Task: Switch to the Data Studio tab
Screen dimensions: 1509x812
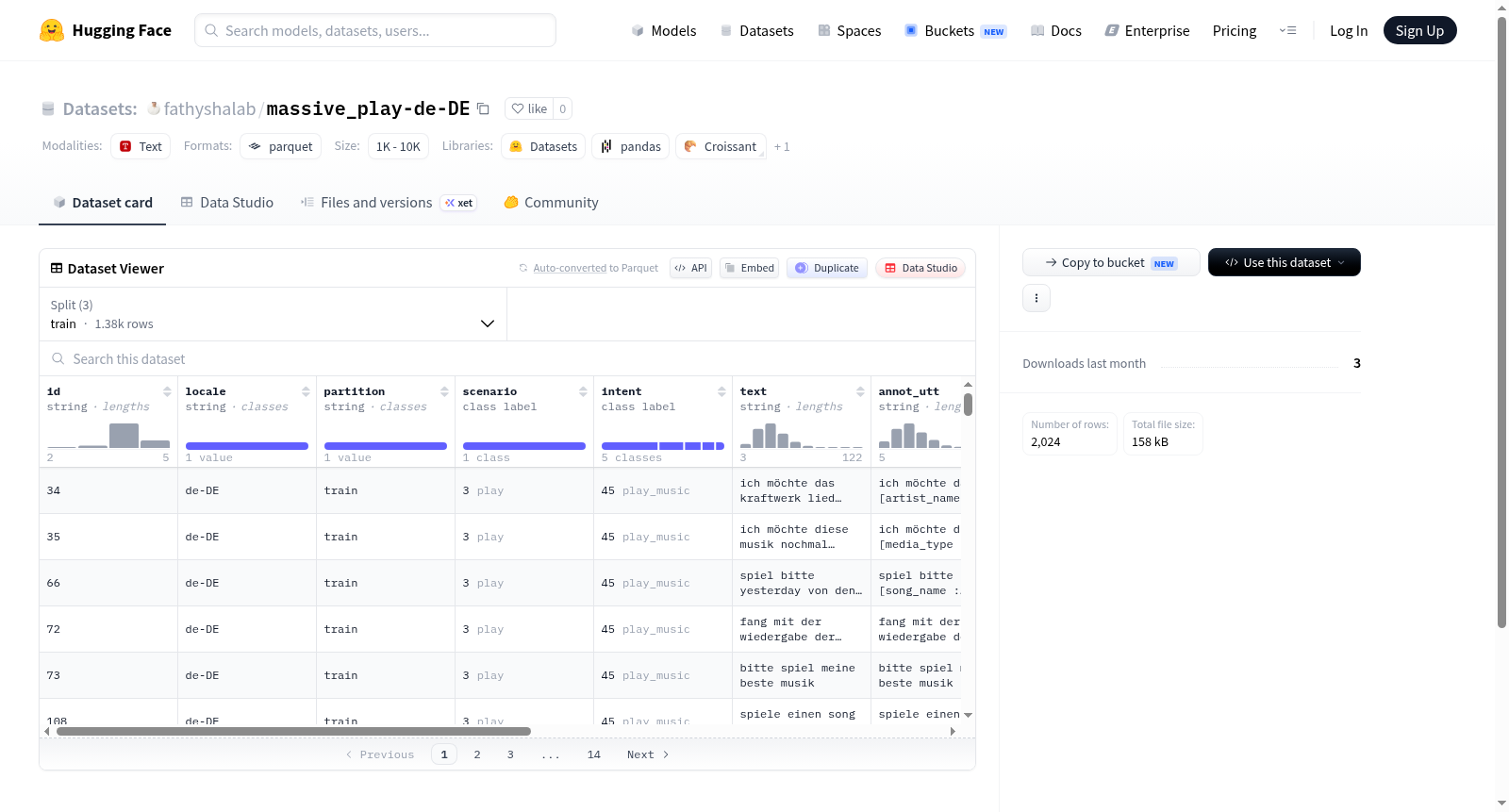Action: point(227,203)
